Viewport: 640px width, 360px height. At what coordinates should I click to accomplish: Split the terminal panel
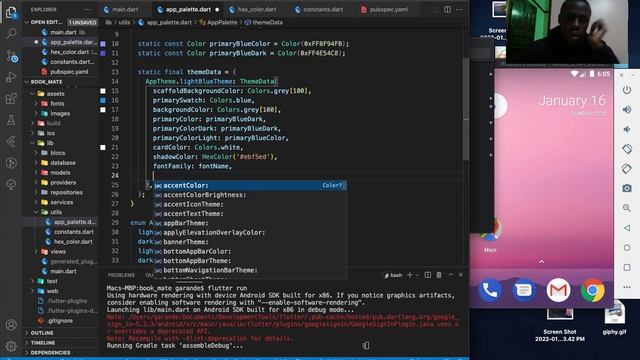pos(427,275)
